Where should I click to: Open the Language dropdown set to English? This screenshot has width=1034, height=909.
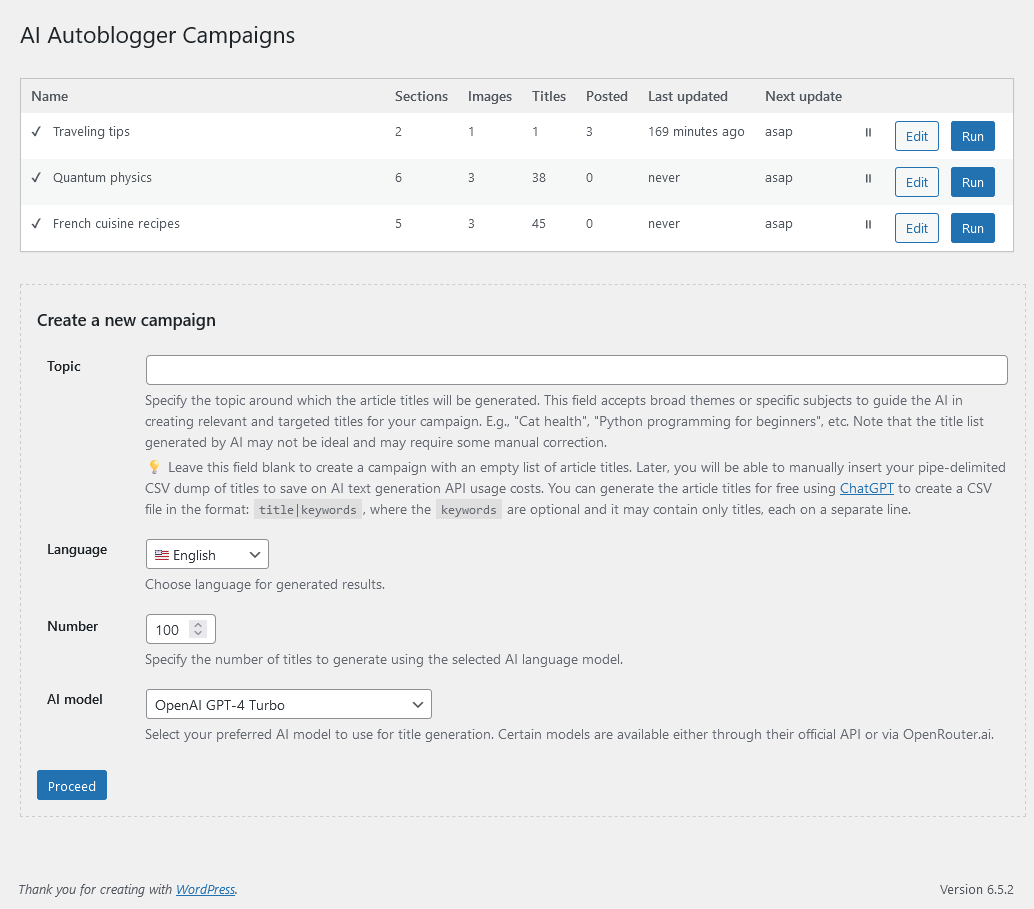coord(207,554)
